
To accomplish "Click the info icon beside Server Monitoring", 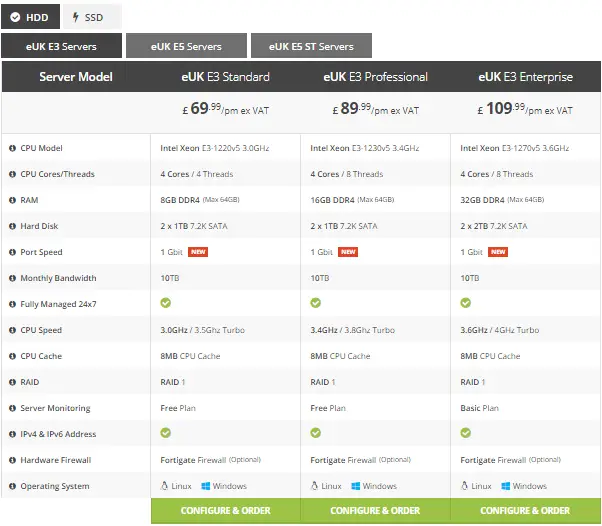I will point(12,408).
